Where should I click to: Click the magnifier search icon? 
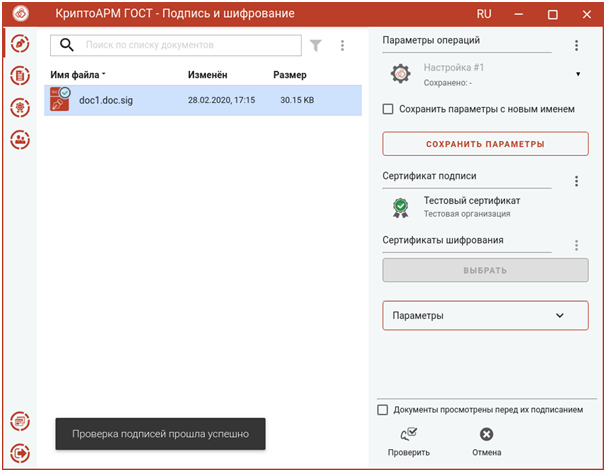66,45
